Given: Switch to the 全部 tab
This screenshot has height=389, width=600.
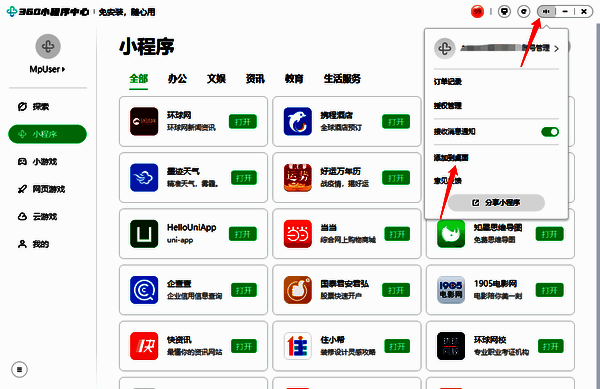Looking at the screenshot, I should point(139,79).
